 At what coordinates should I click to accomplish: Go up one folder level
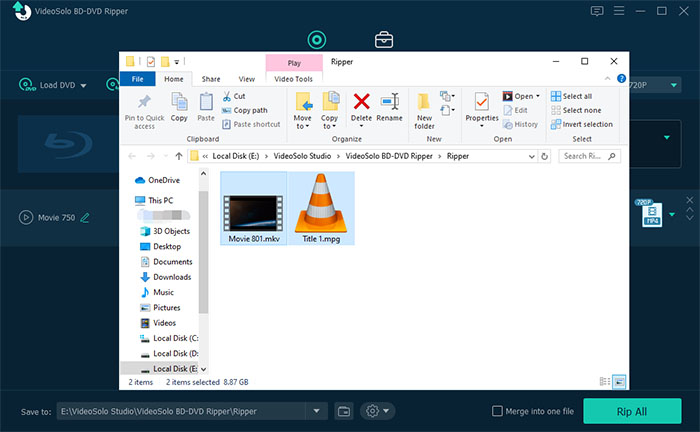[x=179, y=156]
